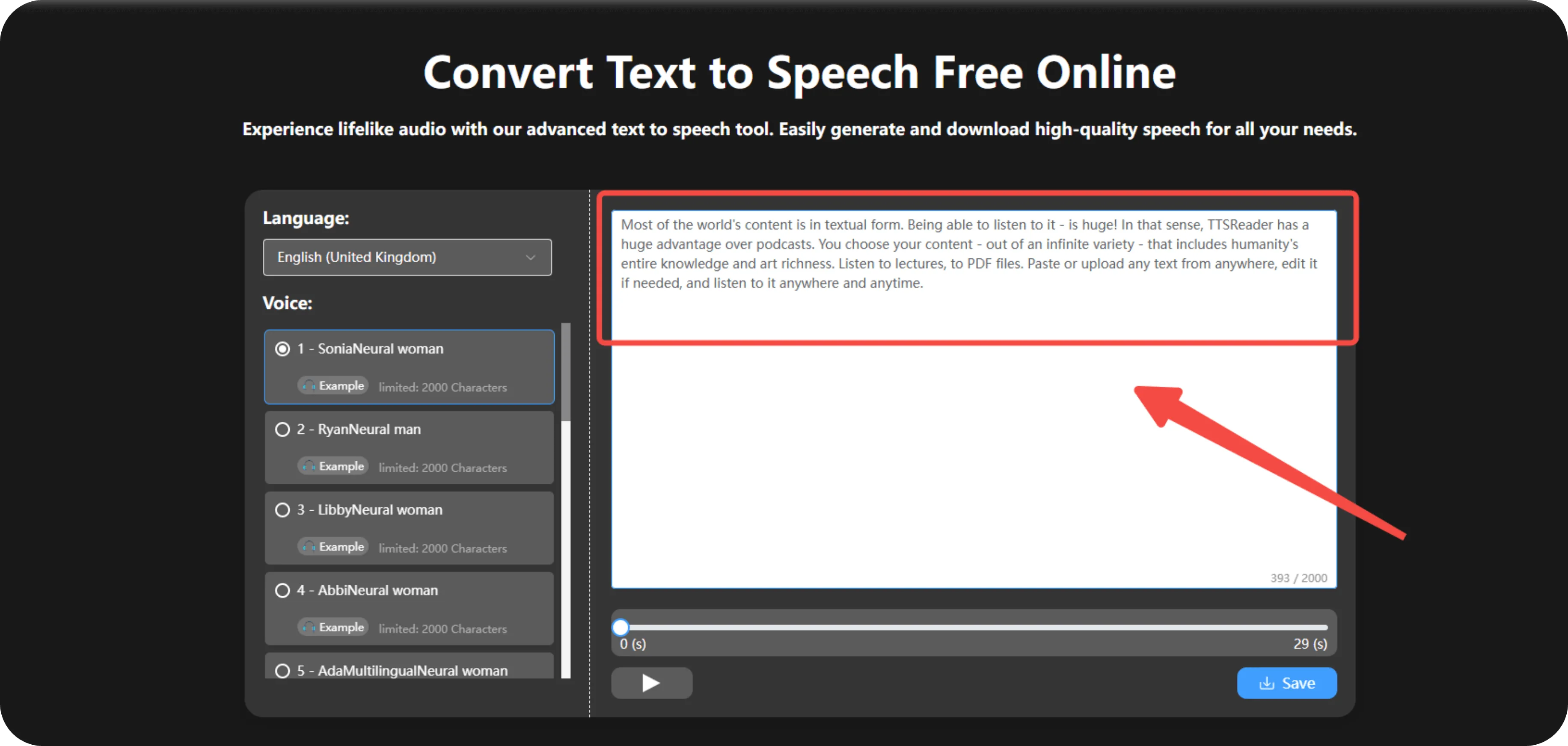1568x746 pixels.
Task: Click the Language: label
Action: point(306,218)
